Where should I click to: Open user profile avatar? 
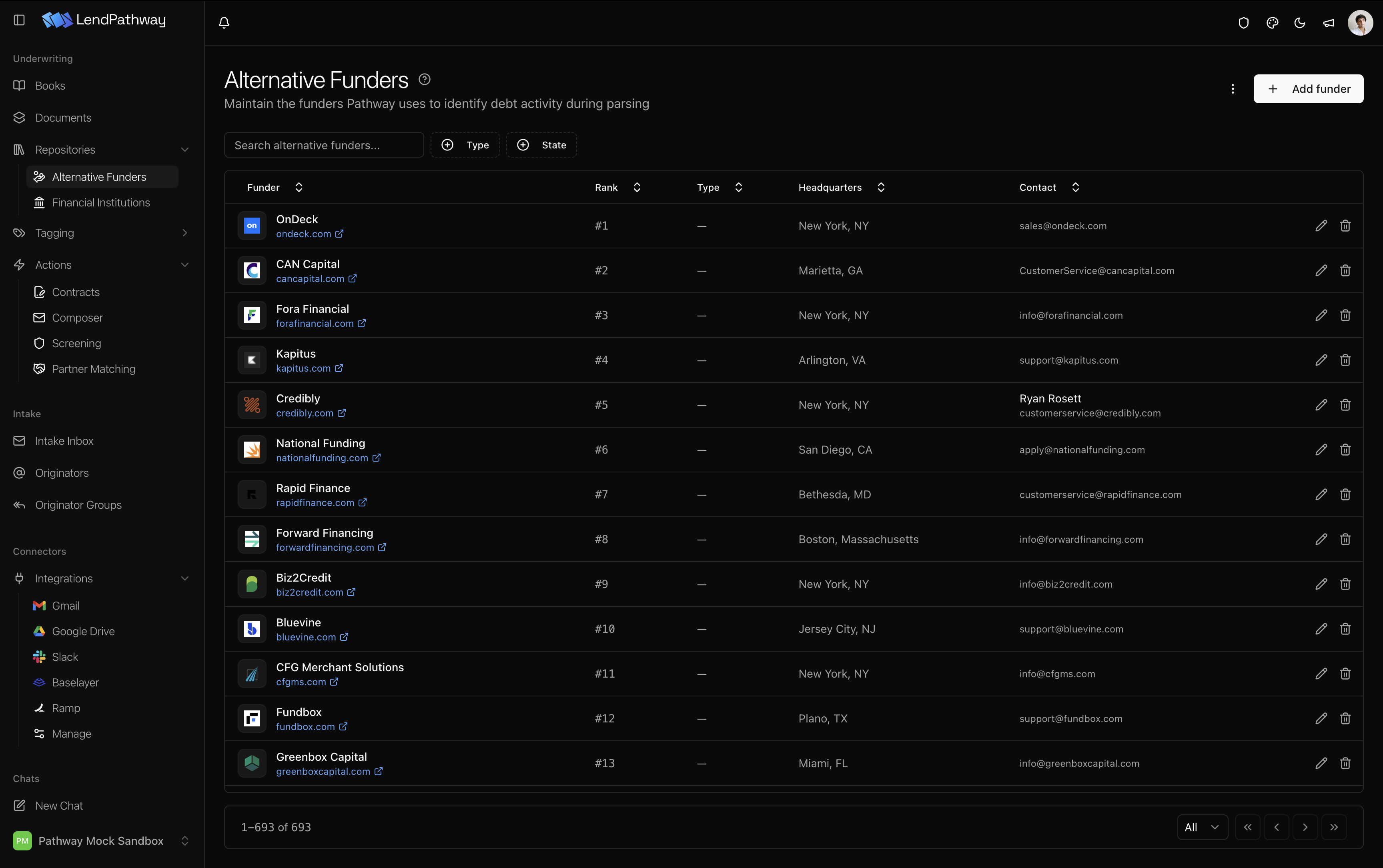1360,23
